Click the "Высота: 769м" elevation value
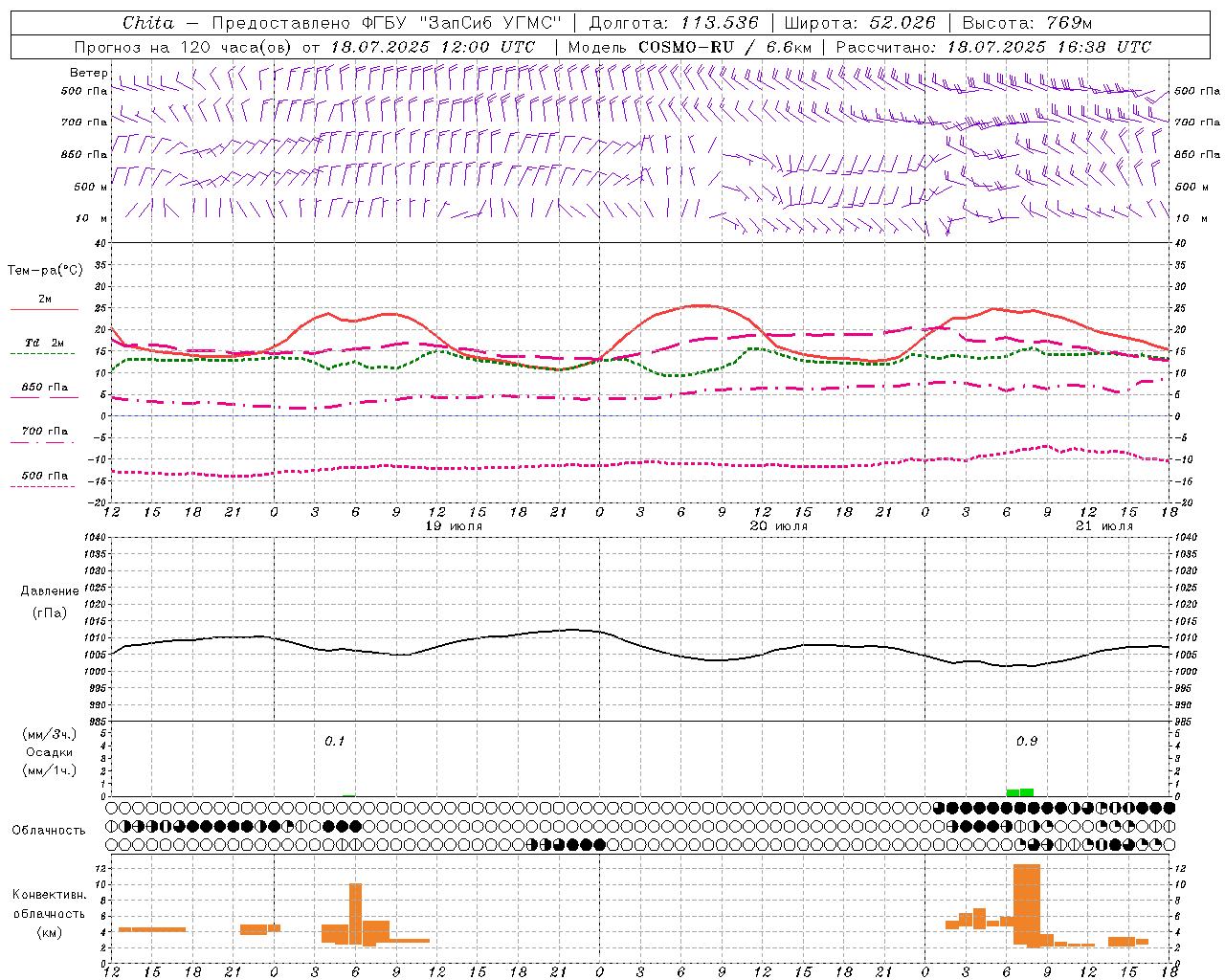The image size is (1225, 980). pyautogui.click(x=1027, y=23)
